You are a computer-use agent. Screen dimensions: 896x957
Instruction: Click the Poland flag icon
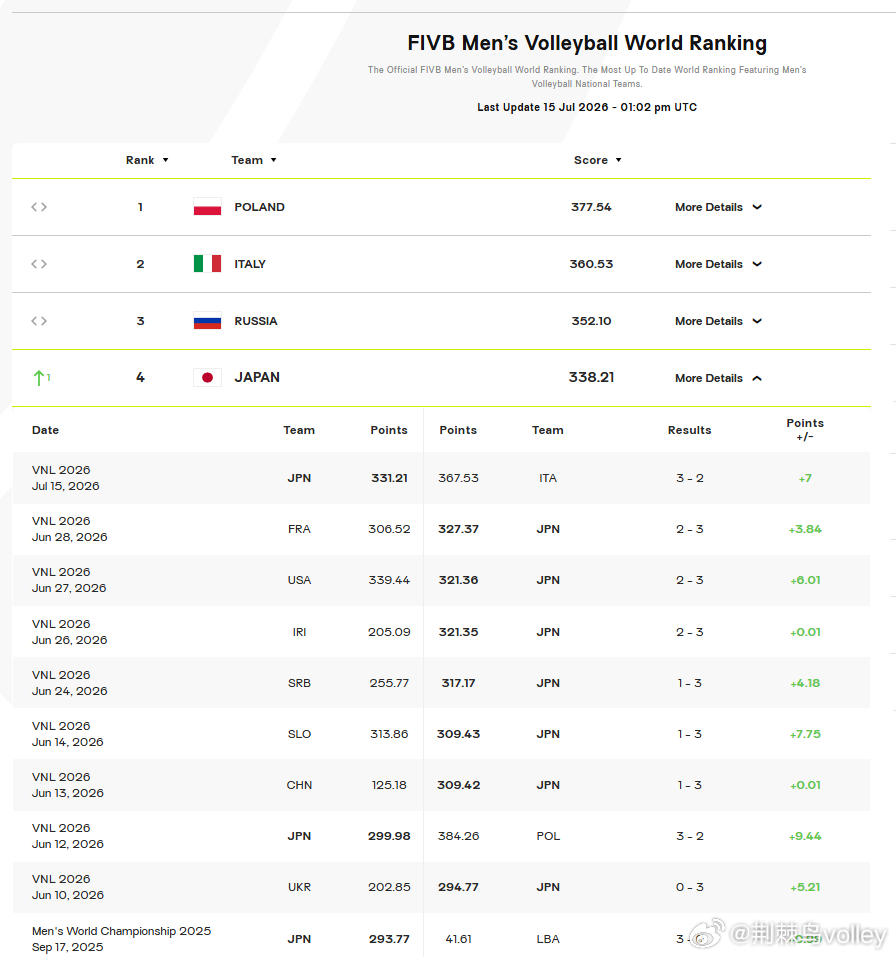pyautogui.click(x=207, y=207)
